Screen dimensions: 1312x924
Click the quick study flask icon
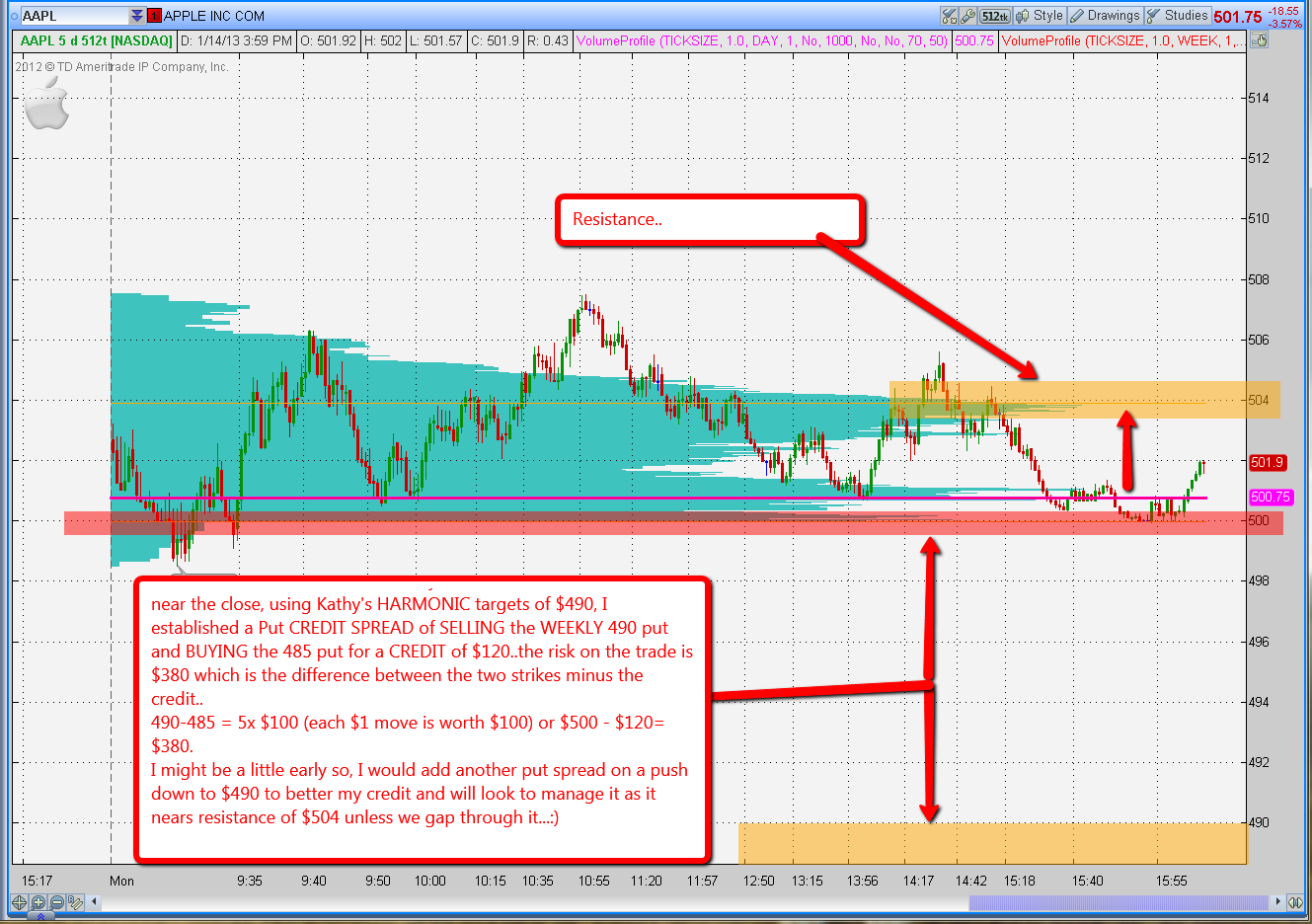tap(950, 16)
